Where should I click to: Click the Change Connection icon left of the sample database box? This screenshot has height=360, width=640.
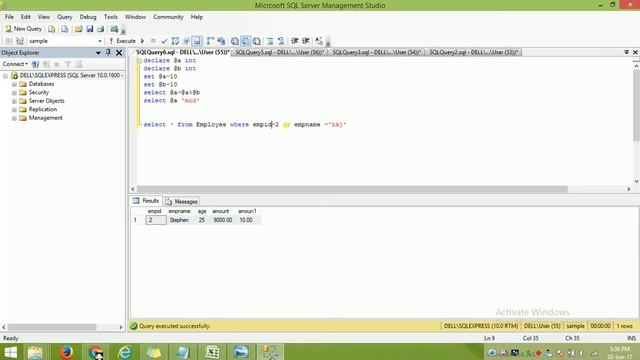pos(20,41)
